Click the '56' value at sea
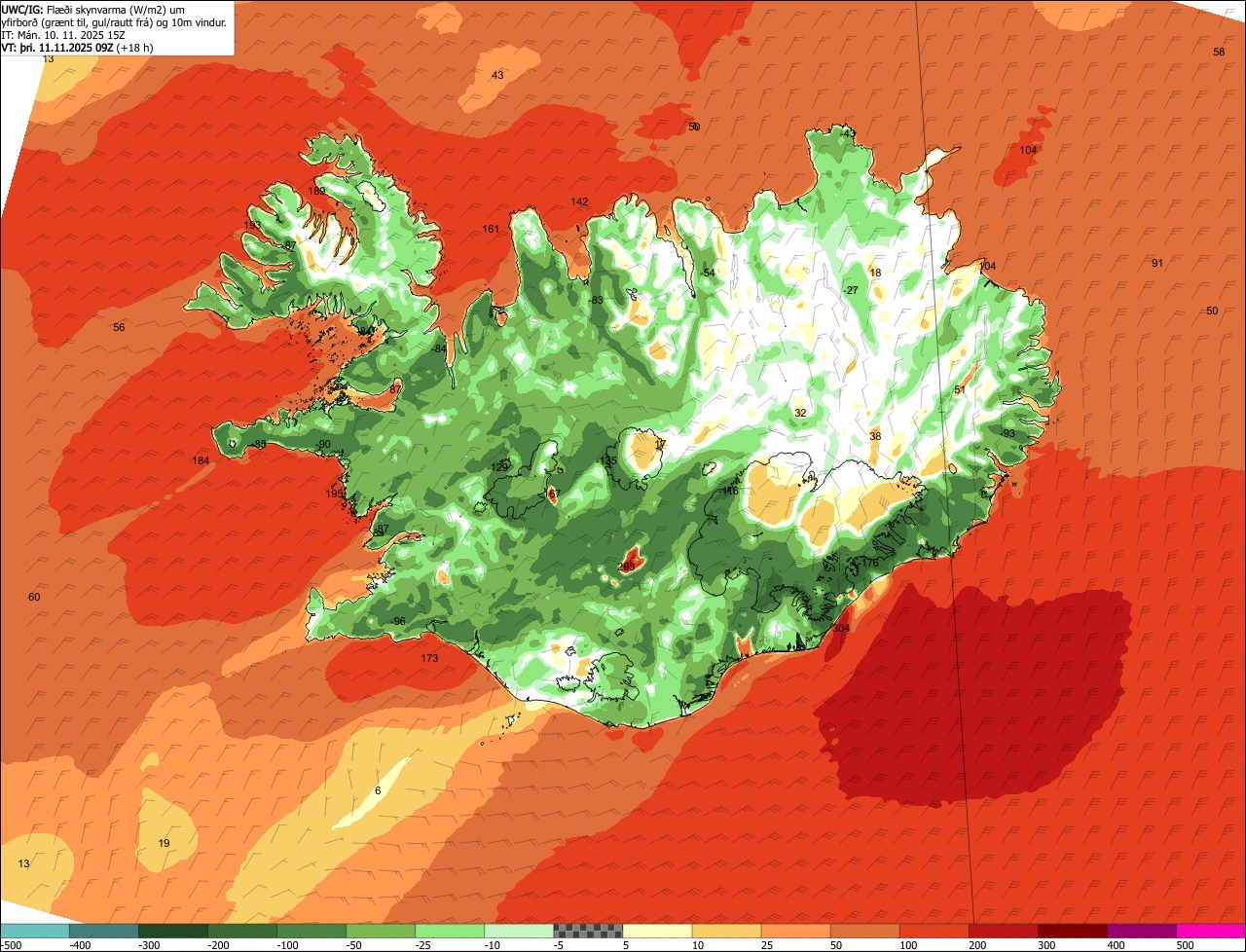 coord(119,327)
